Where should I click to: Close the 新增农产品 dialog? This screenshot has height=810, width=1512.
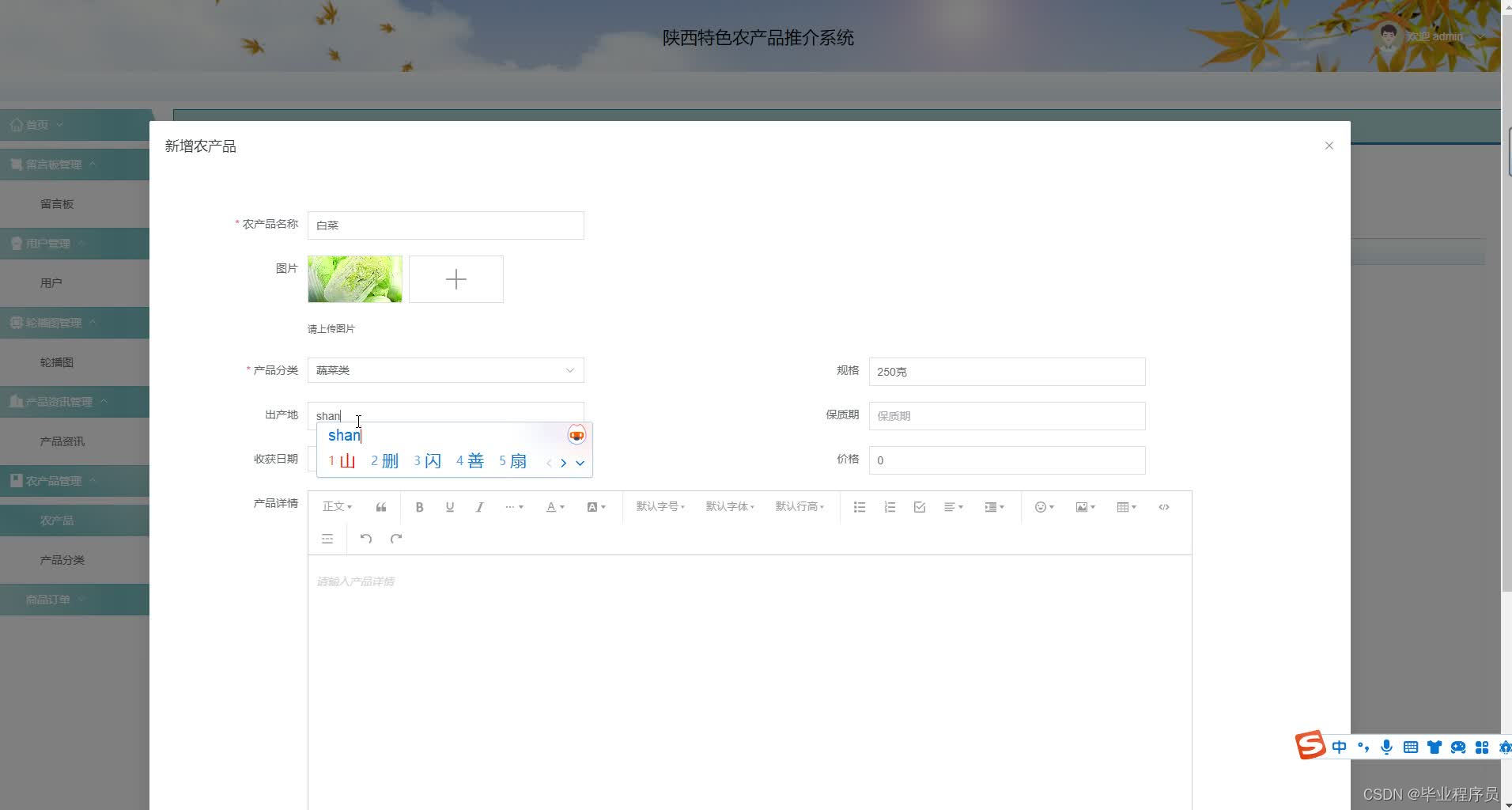pyautogui.click(x=1329, y=146)
